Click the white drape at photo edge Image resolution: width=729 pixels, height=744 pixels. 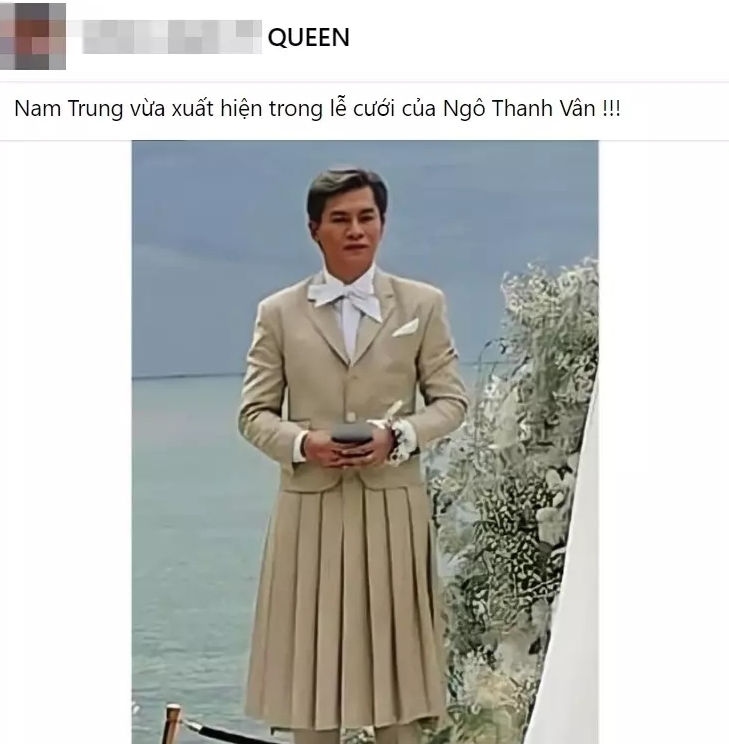tap(570, 617)
